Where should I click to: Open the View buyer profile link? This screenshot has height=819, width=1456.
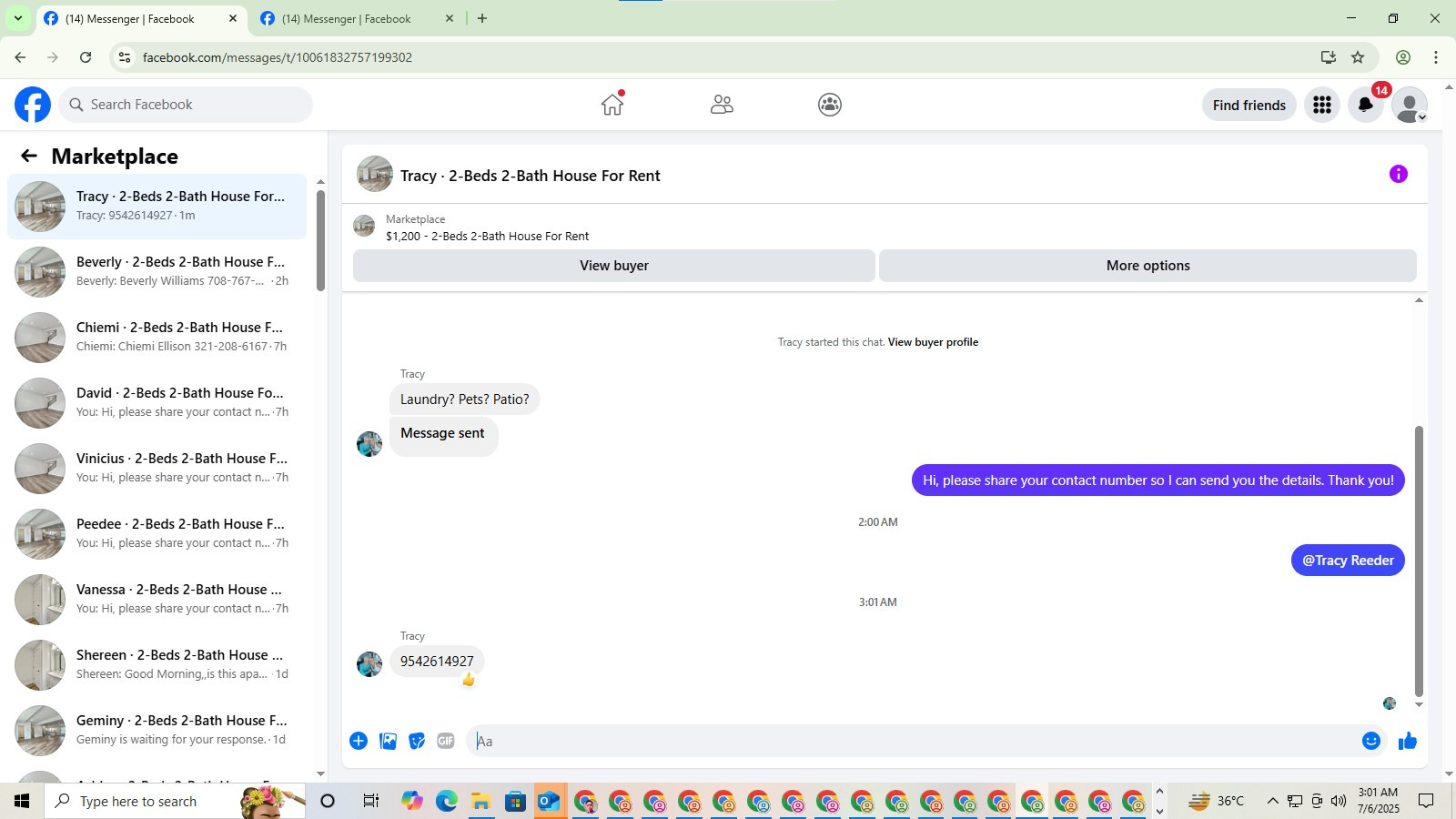[x=933, y=342]
